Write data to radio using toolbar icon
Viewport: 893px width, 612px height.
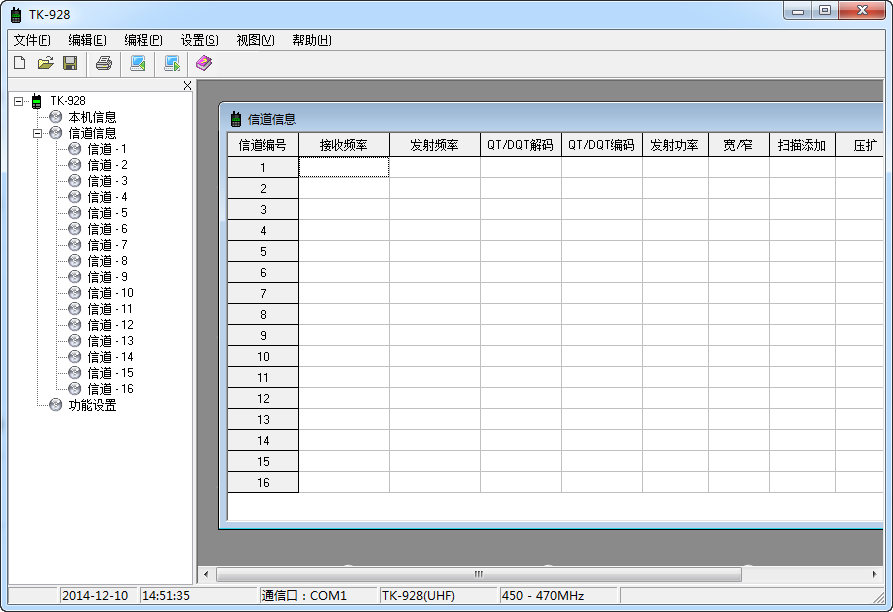(x=171, y=63)
